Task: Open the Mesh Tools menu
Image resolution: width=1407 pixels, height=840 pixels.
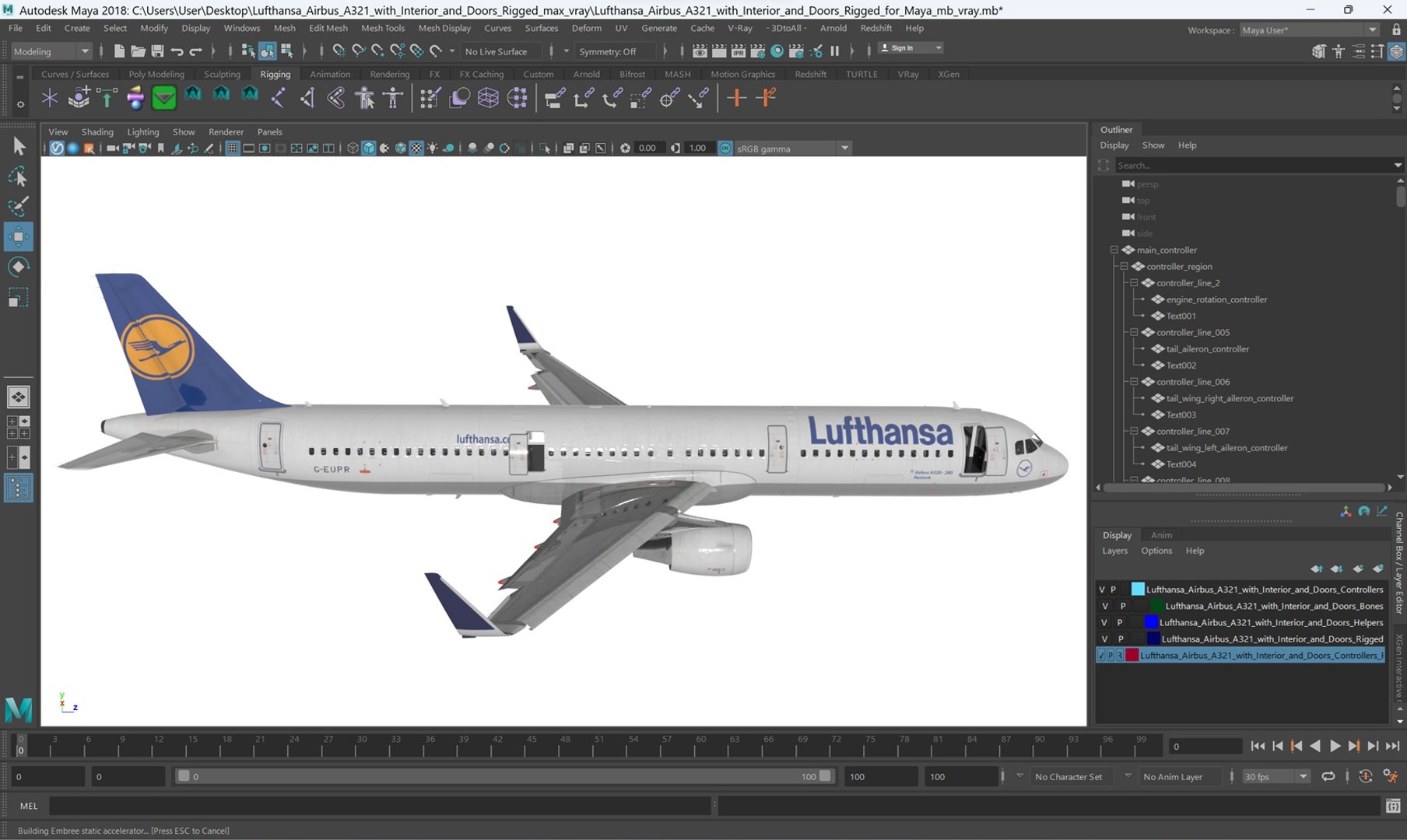Action: [382, 28]
